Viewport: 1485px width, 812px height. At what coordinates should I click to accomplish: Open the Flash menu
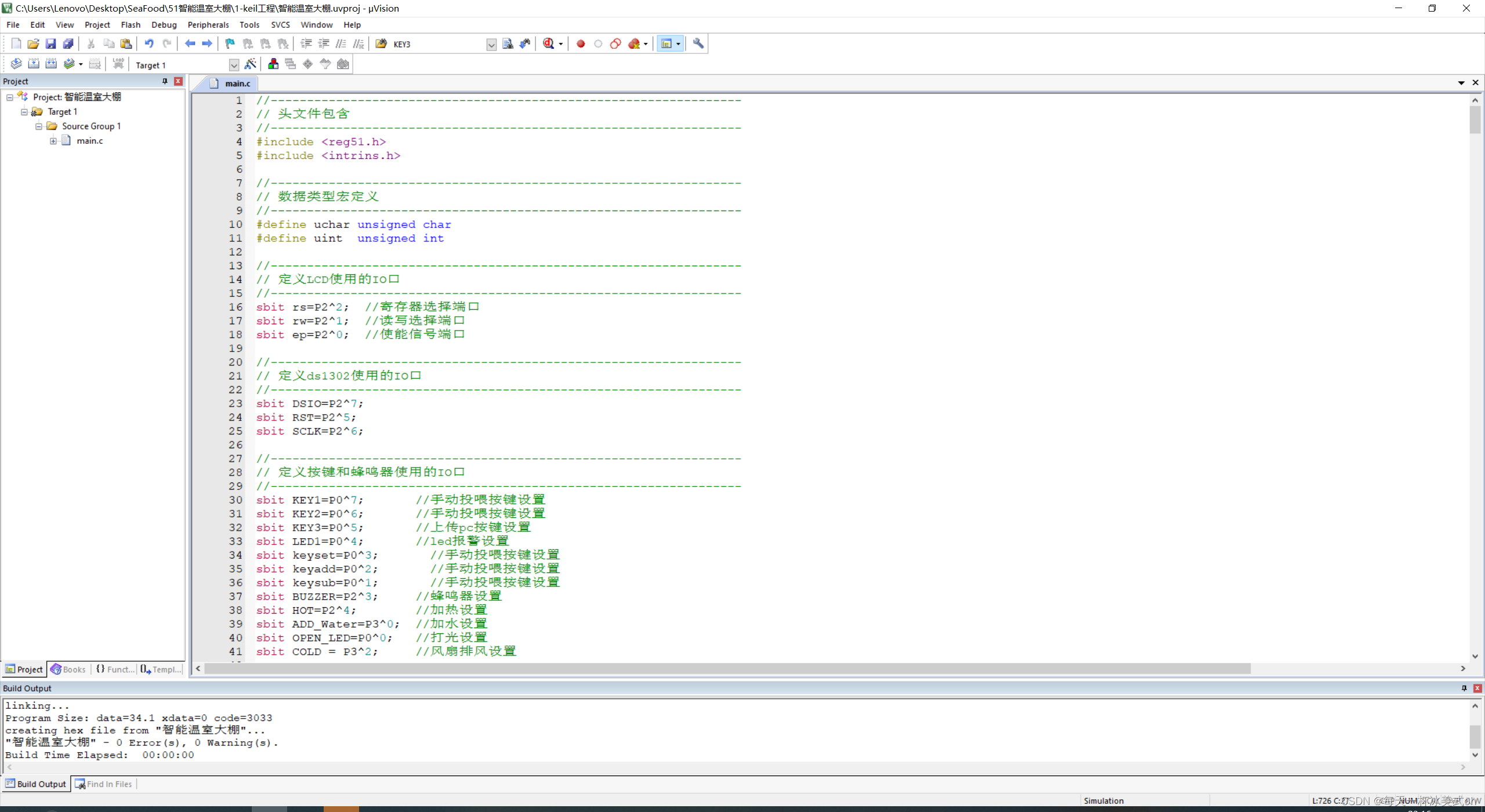(131, 25)
